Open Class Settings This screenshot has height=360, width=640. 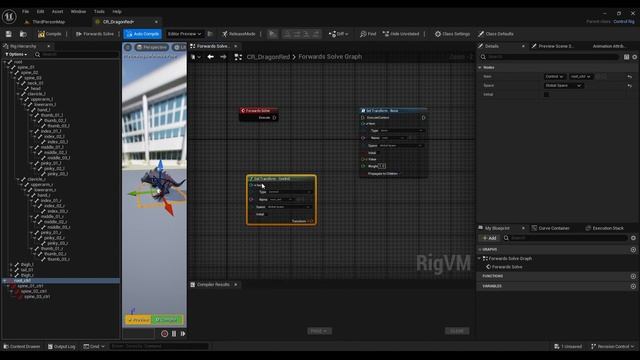(x=452, y=34)
